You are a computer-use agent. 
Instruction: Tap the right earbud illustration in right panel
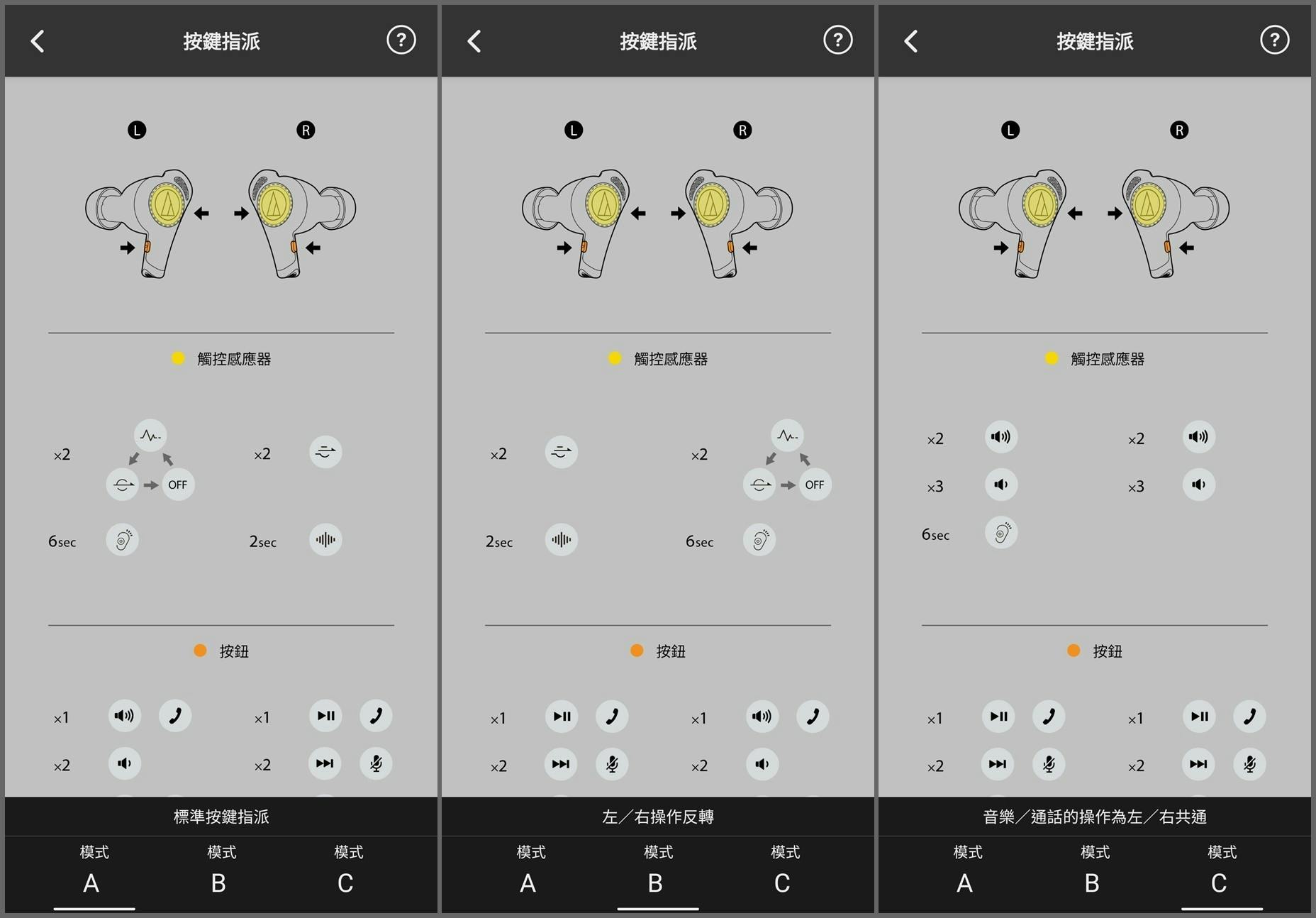click(1176, 223)
